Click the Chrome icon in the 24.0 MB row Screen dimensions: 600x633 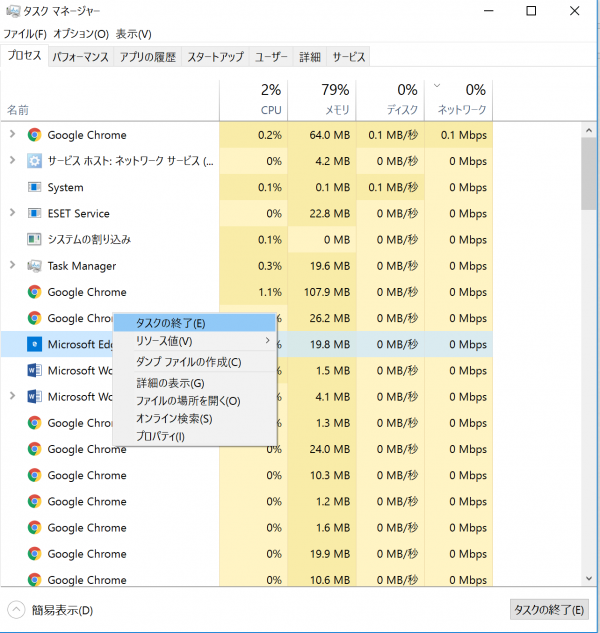pyautogui.click(x=34, y=449)
